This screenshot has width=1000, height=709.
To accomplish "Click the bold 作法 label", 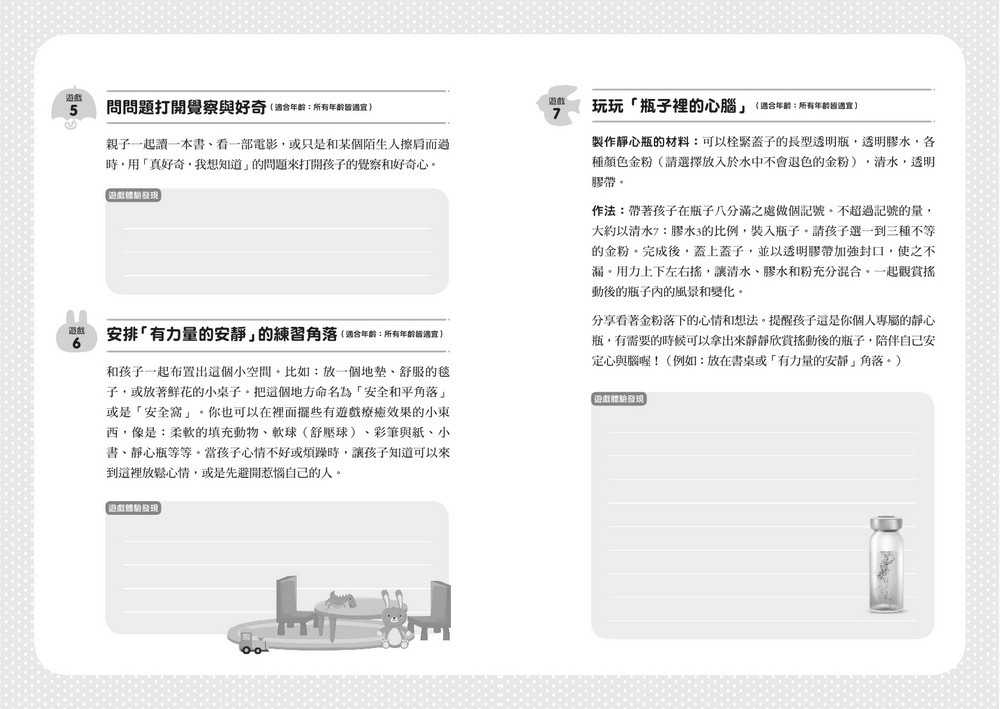I will coord(601,209).
